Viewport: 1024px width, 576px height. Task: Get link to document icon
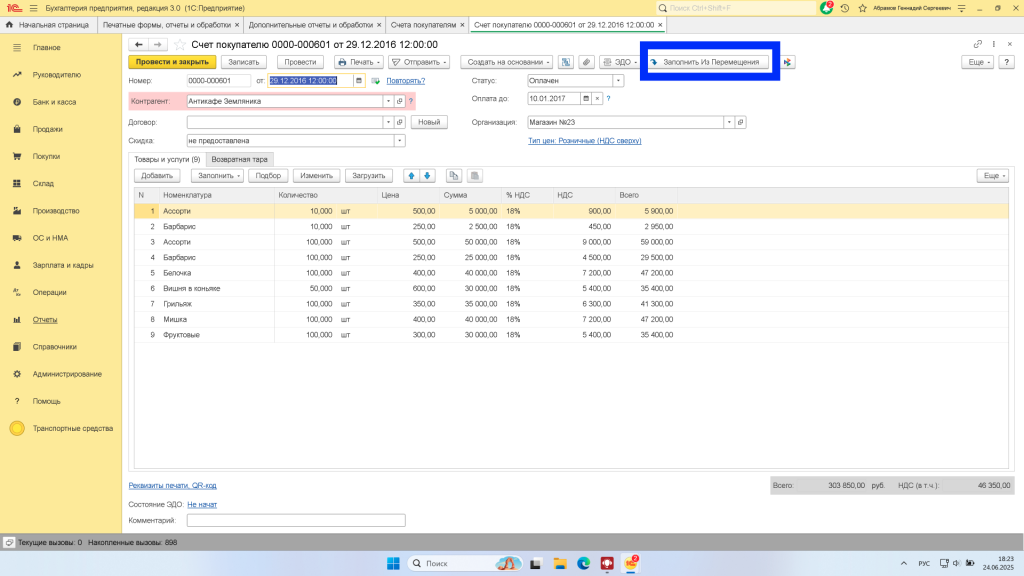(978, 44)
